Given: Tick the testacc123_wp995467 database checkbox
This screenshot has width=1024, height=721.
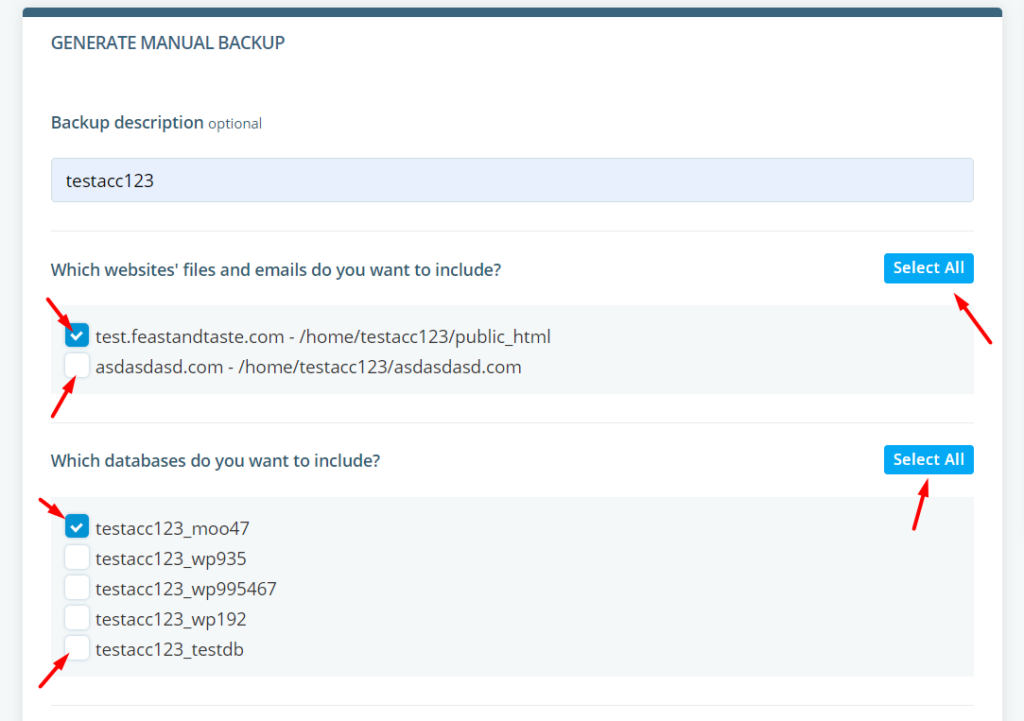Looking at the screenshot, I should pyautogui.click(x=77, y=588).
